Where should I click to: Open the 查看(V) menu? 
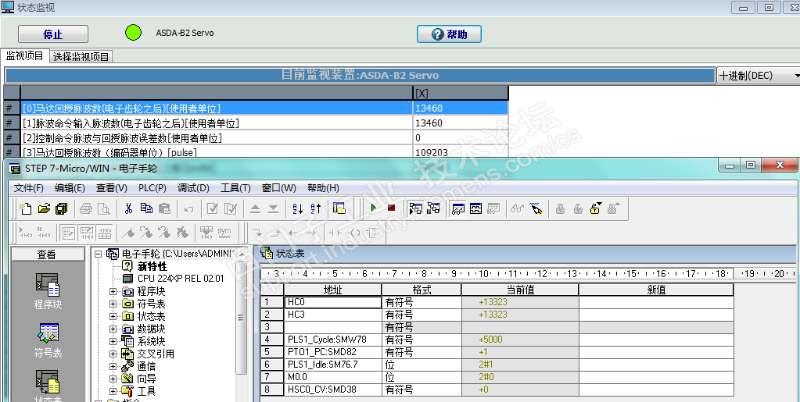tap(112, 188)
